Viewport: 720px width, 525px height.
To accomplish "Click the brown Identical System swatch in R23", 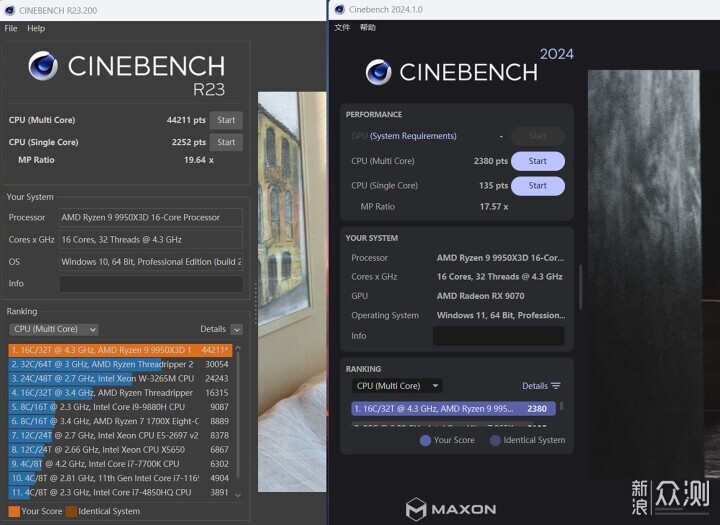I will [71, 511].
